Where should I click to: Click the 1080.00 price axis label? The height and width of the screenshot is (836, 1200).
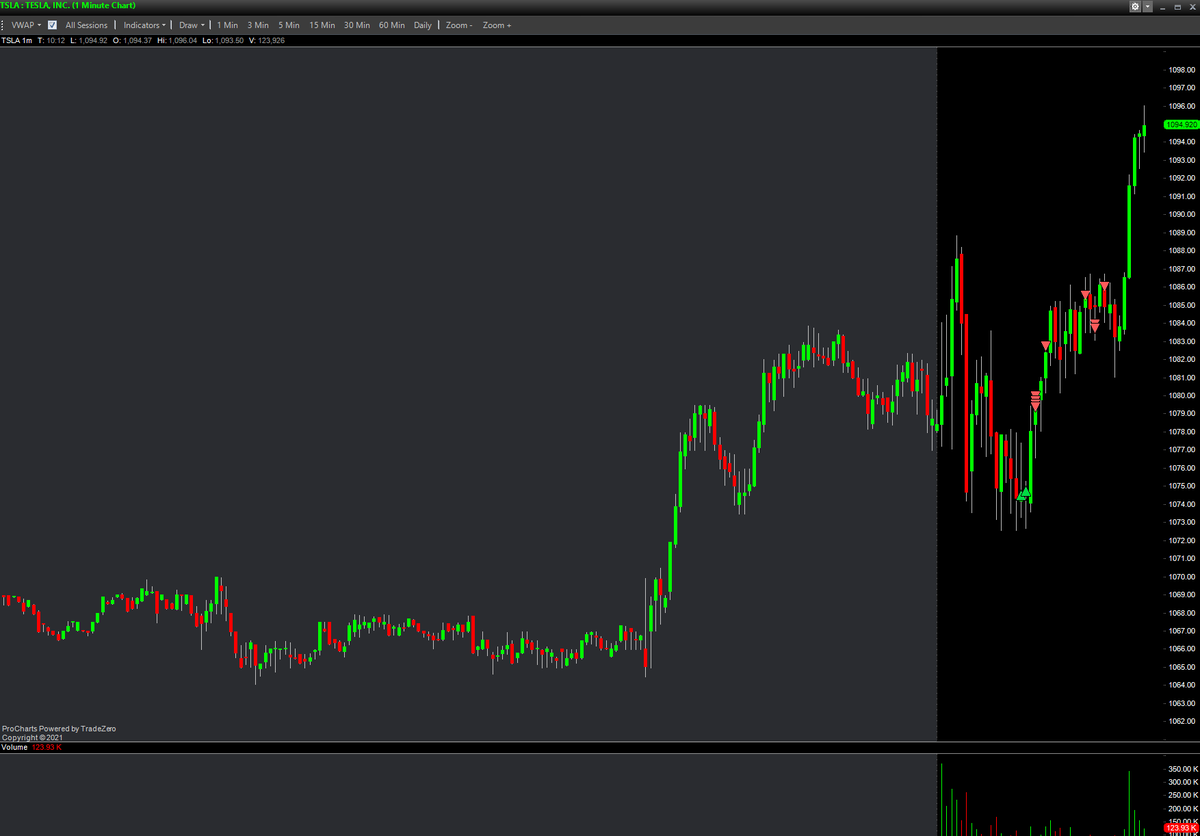(x=1183, y=395)
